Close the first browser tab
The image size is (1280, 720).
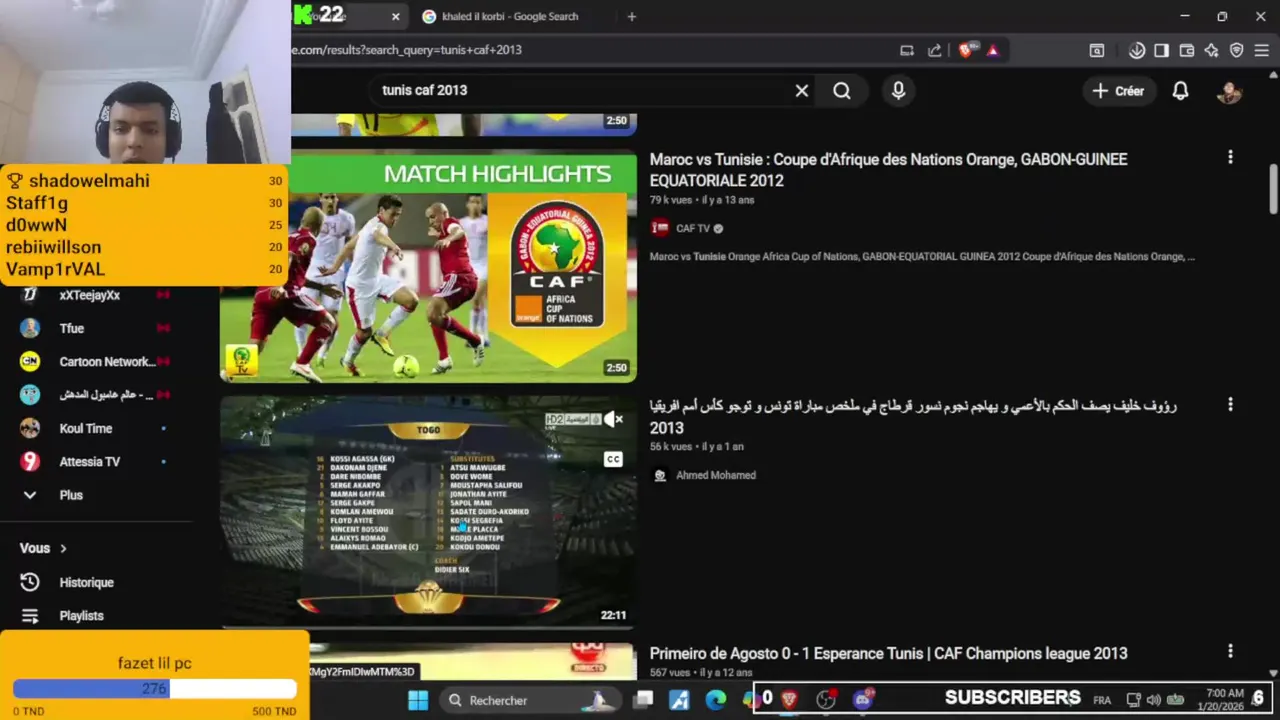pos(396,16)
